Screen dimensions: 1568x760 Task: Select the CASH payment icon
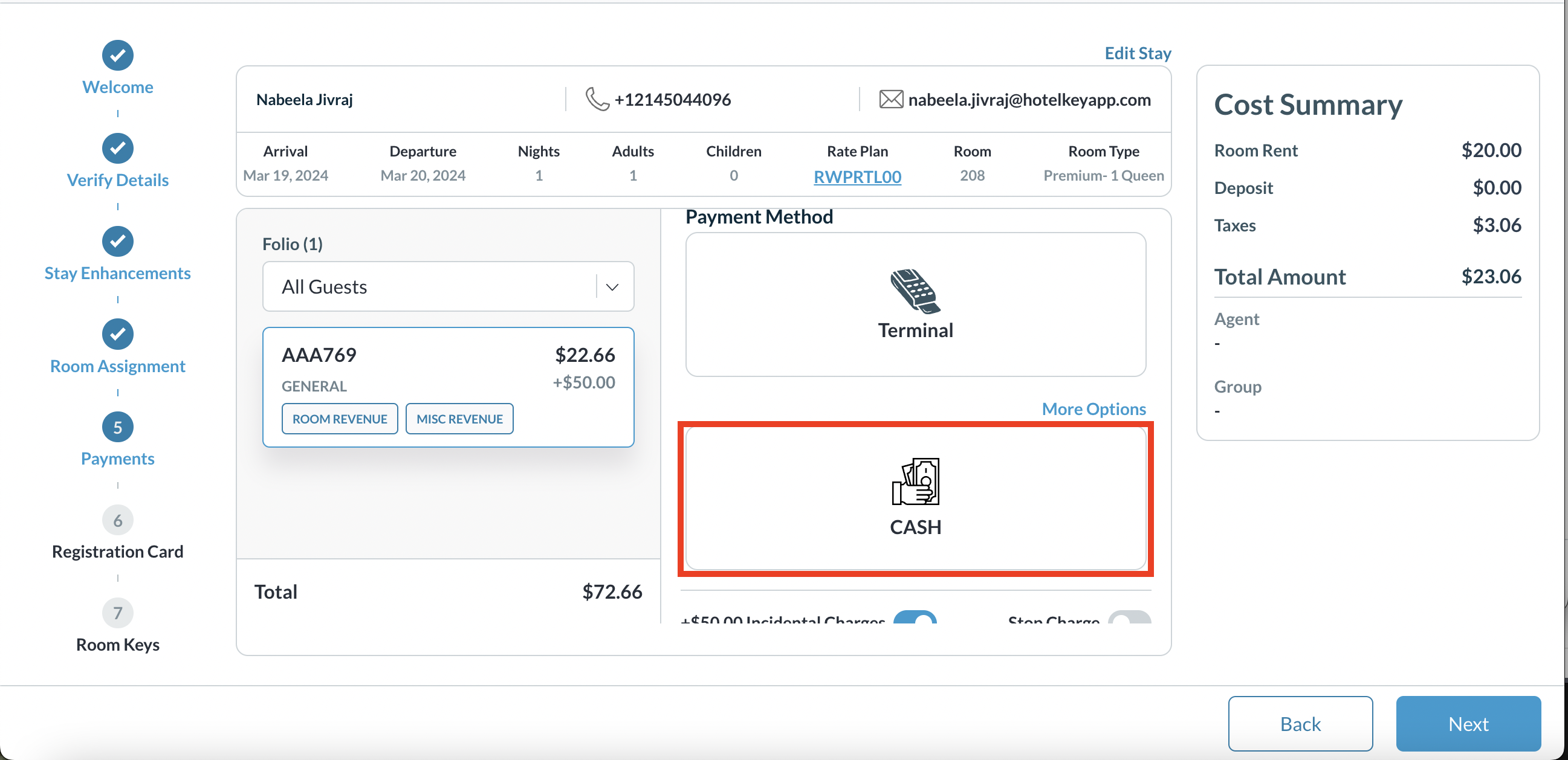(915, 481)
